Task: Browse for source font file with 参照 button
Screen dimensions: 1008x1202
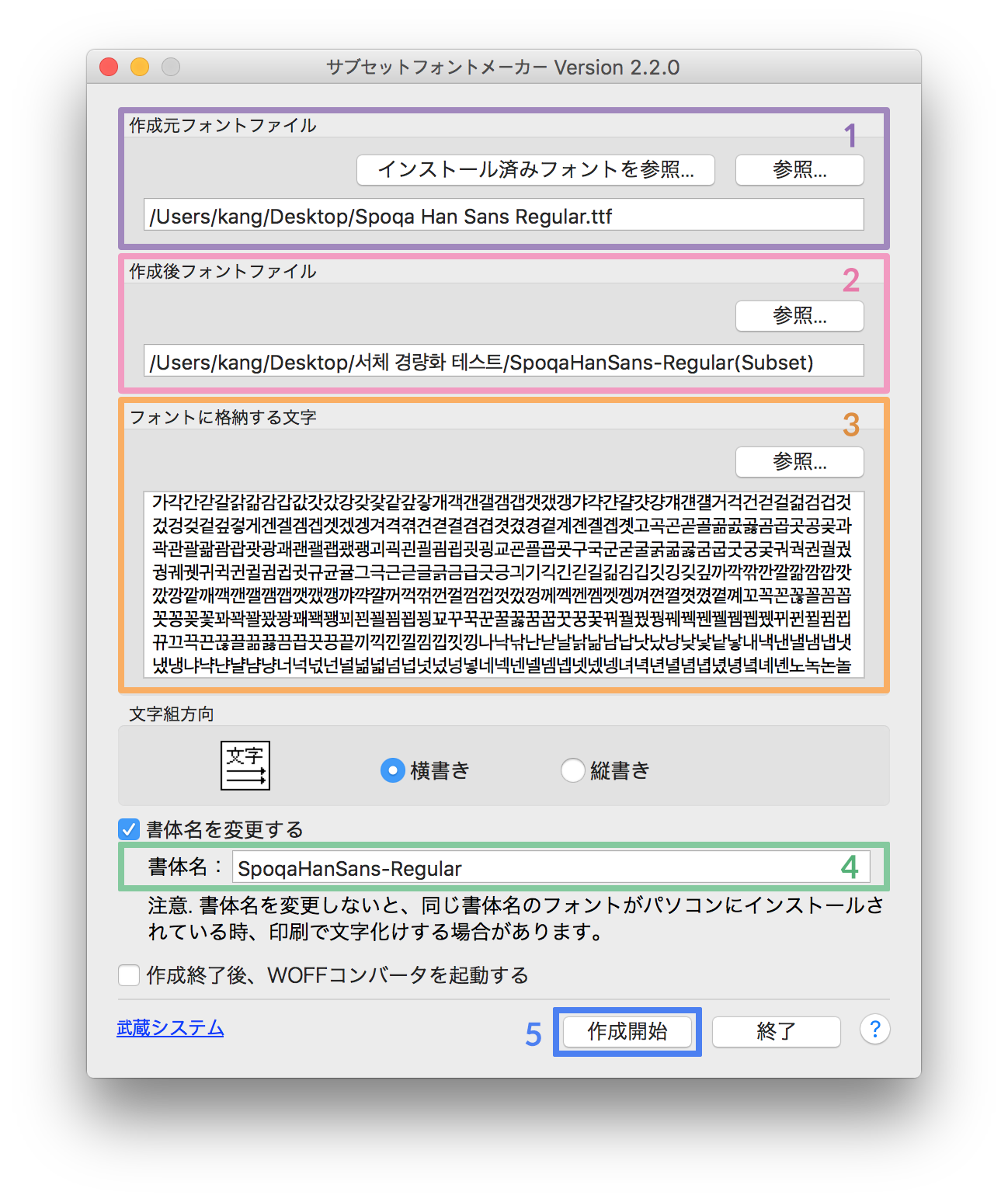Action: click(800, 170)
